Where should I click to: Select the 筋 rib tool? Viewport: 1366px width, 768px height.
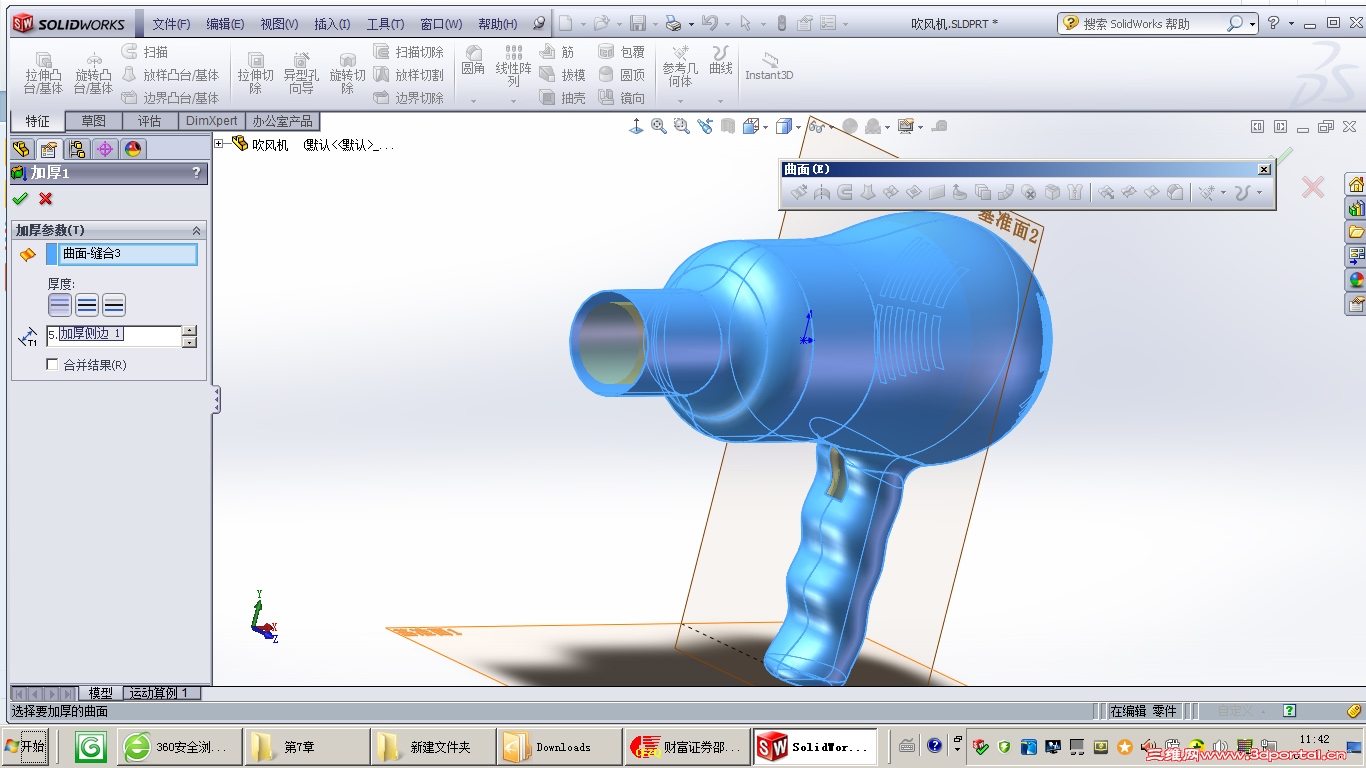(557, 52)
